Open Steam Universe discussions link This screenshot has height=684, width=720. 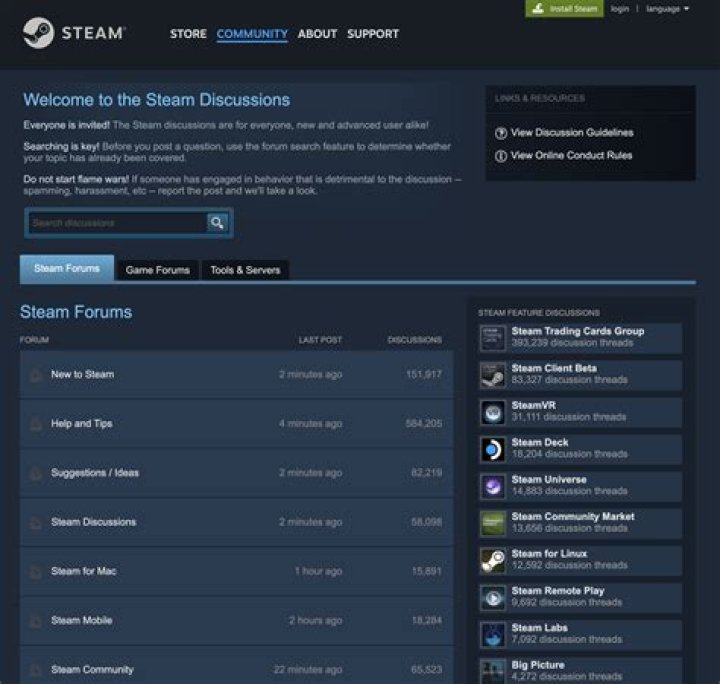point(549,480)
